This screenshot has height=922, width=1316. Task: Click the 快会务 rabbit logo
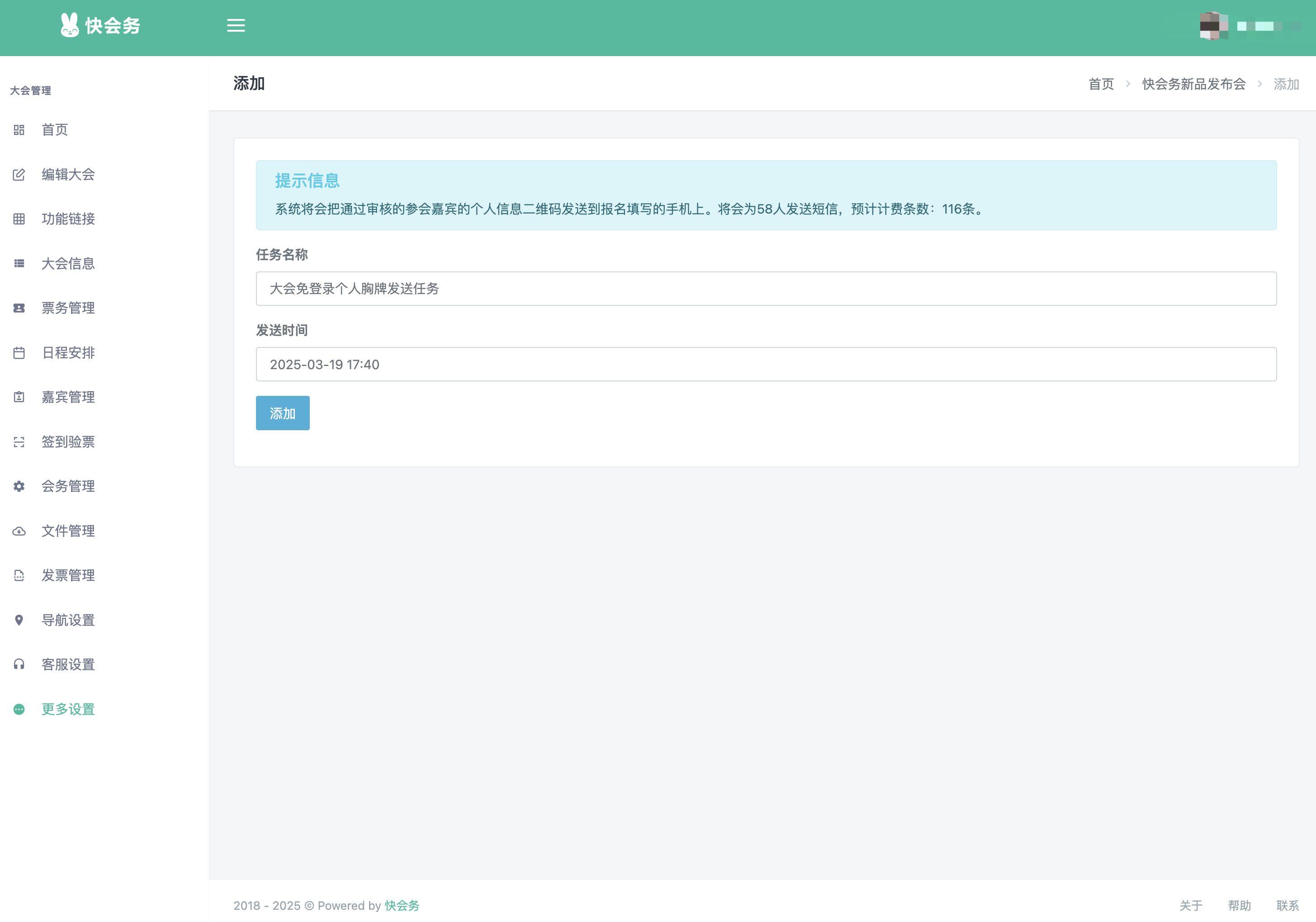(100, 25)
